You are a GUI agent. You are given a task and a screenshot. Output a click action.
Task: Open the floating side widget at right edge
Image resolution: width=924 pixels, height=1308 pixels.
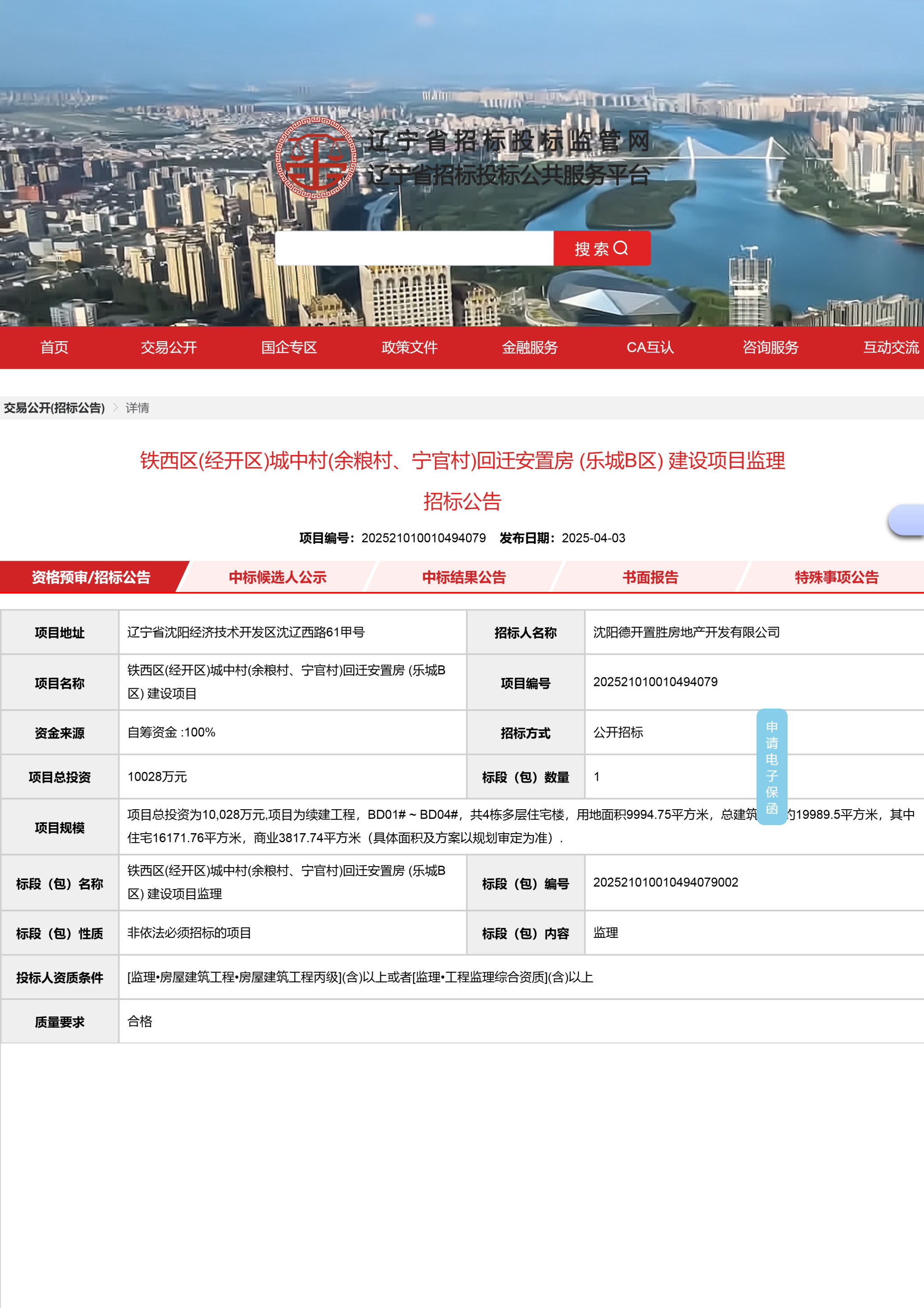(909, 519)
